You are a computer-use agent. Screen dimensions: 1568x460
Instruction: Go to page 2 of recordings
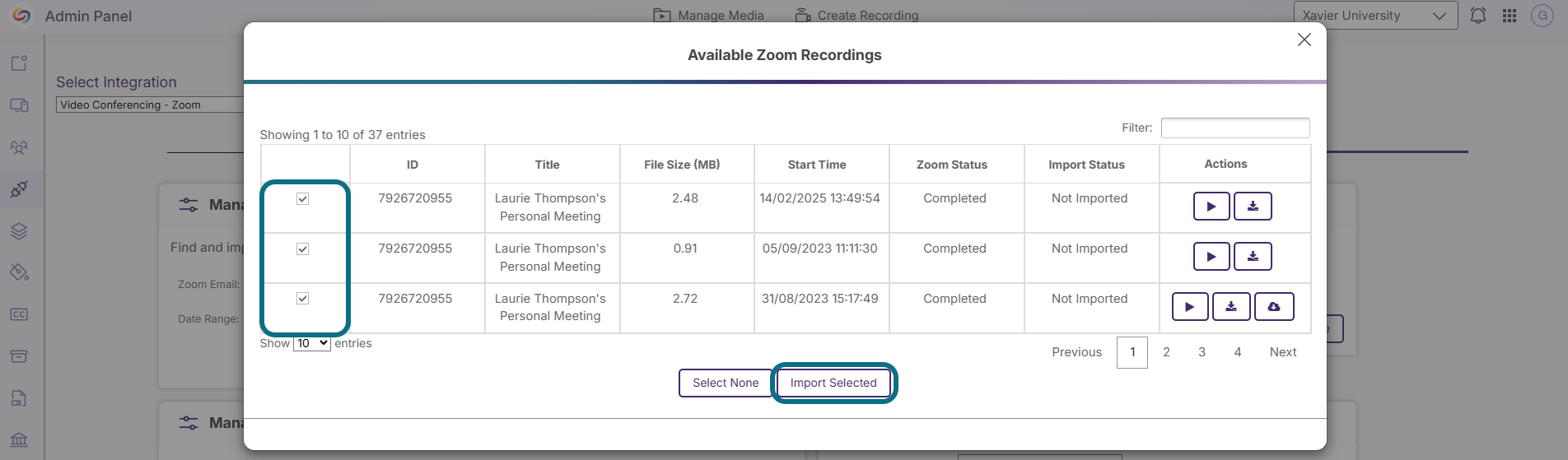pos(1166,352)
